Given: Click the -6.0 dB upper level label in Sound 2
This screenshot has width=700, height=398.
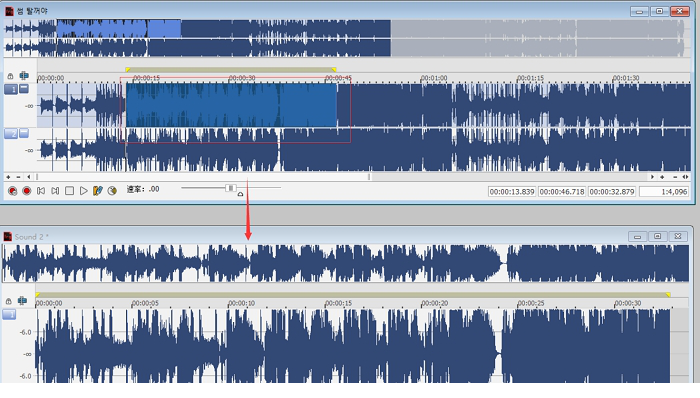Looking at the screenshot, I should point(25,332).
